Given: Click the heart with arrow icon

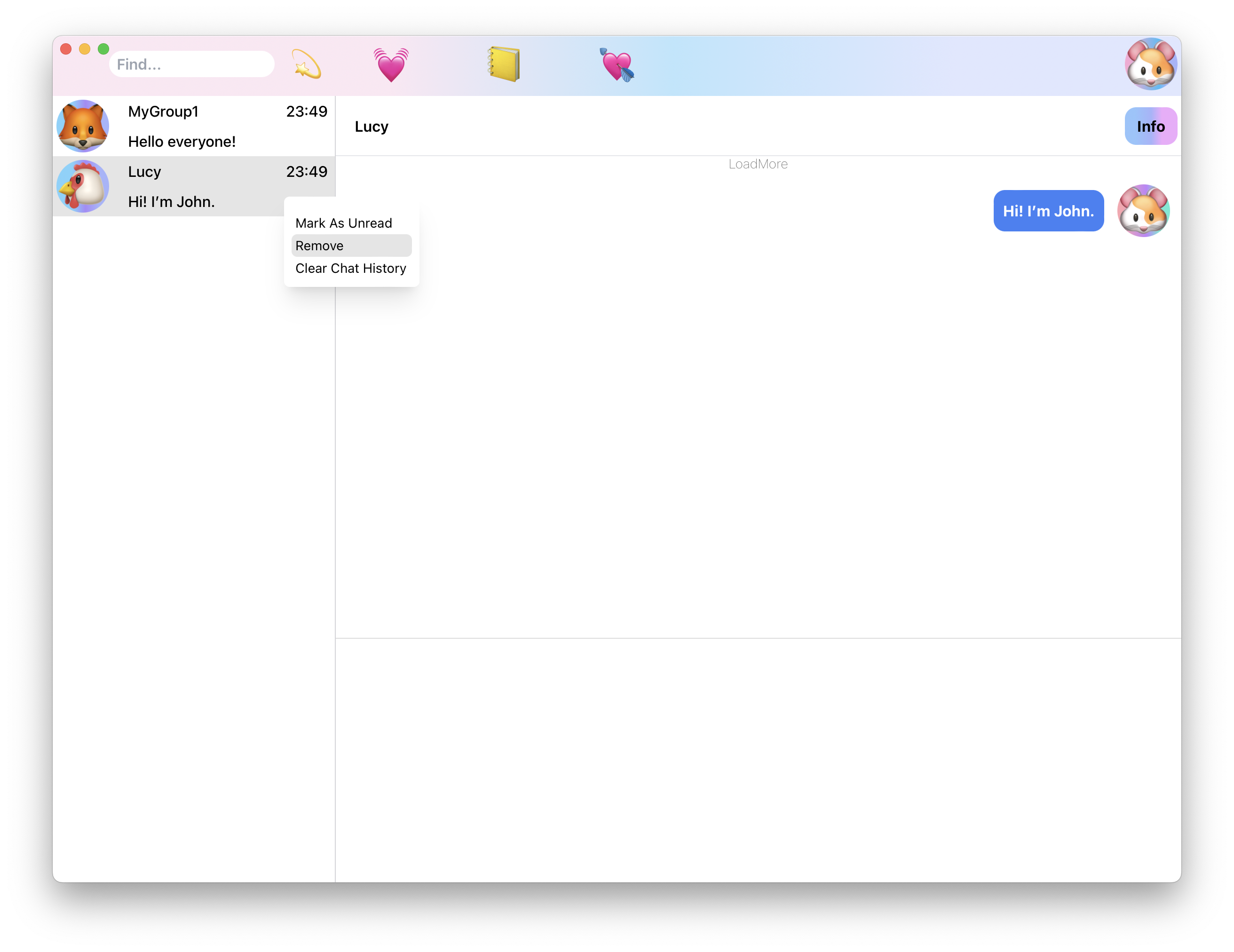Looking at the screenshot, I should click(617, 65).
